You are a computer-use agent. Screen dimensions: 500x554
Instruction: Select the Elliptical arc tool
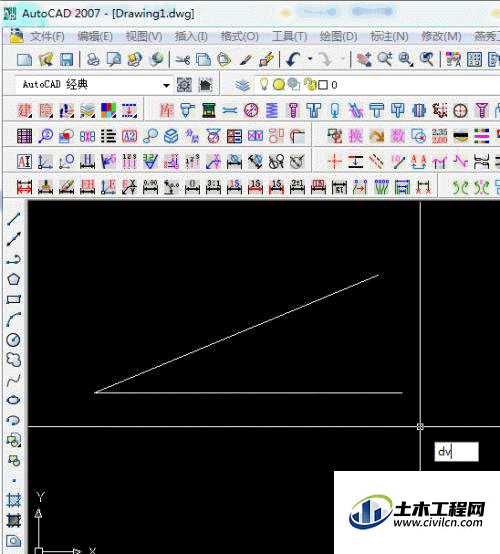click(x=13, y=420)
